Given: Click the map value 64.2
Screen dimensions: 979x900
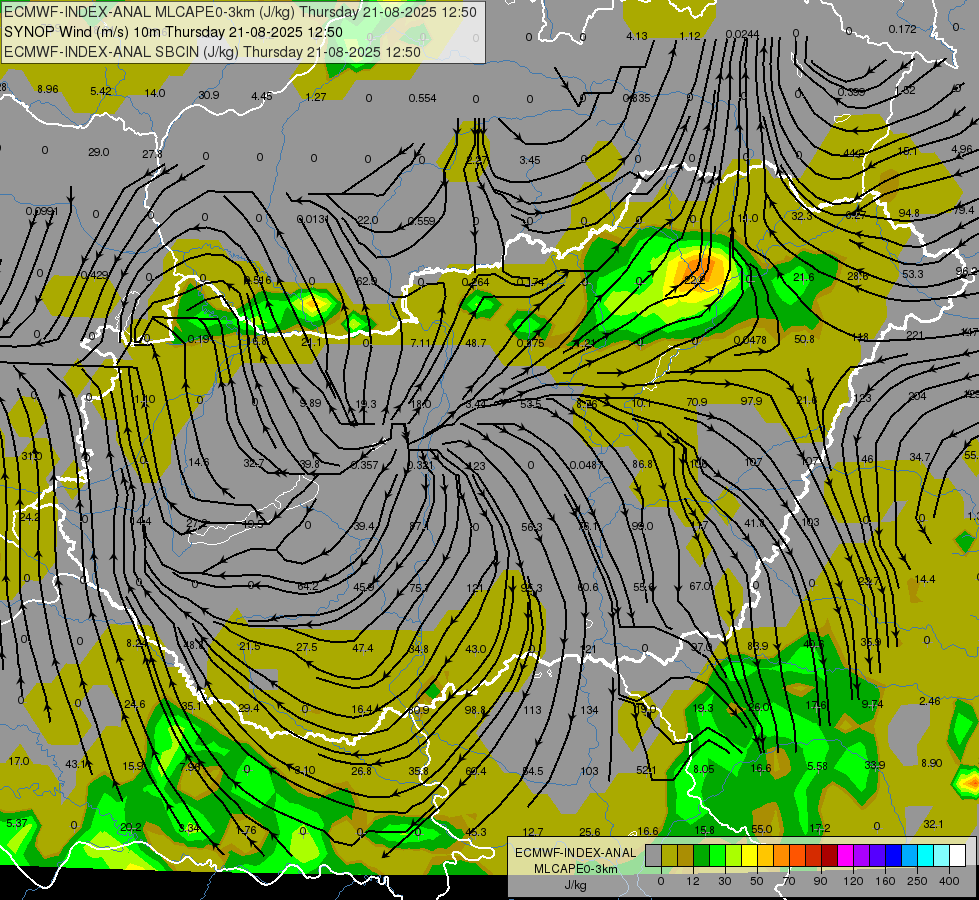Looking at the screenshot, I should click(308, 586).
